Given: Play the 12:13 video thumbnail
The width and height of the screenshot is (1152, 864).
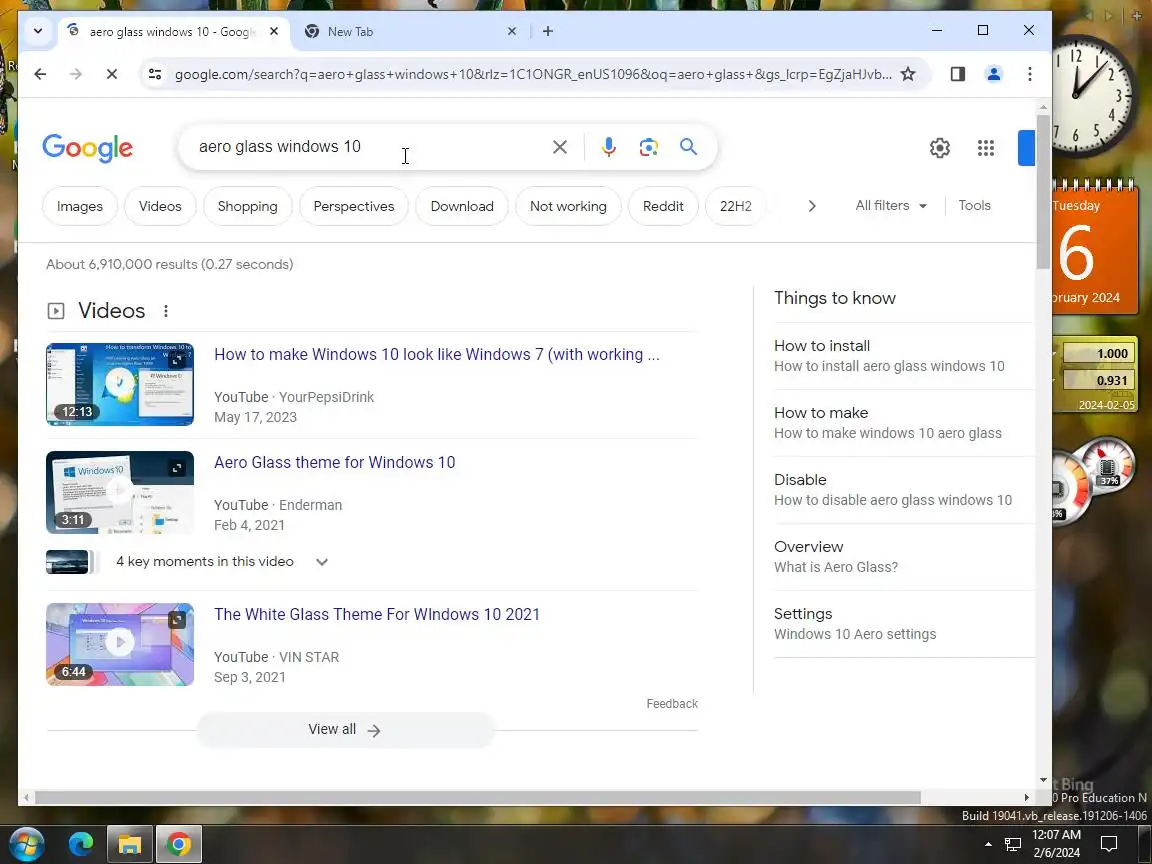Looking at the screenshot, I should click(120, 384).
